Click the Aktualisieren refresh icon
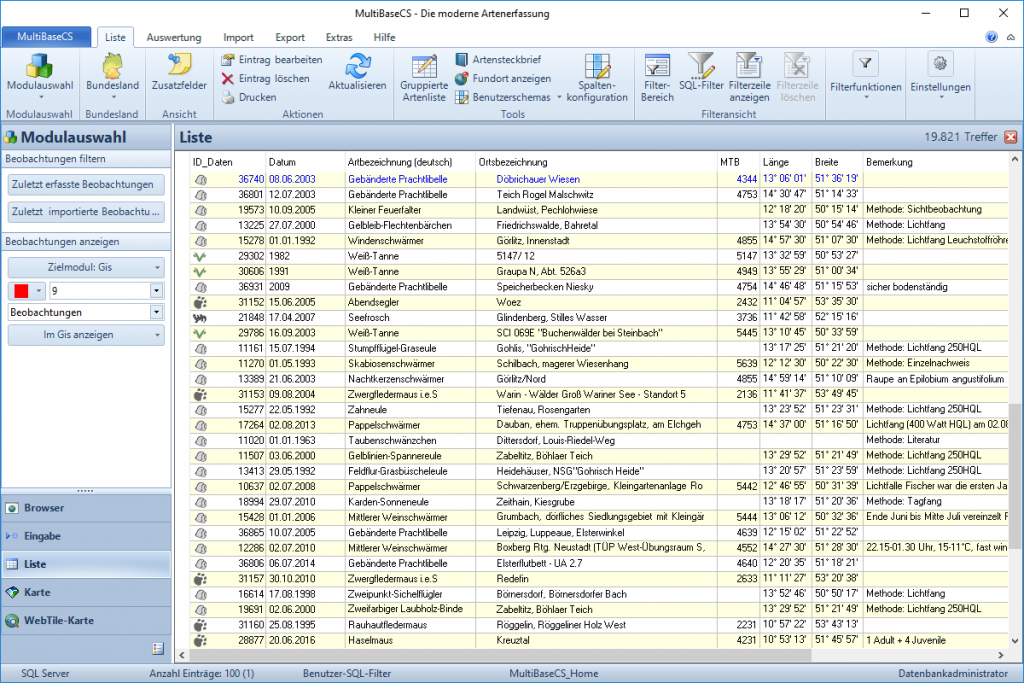 pyautogui.click(x=357, y=67)
